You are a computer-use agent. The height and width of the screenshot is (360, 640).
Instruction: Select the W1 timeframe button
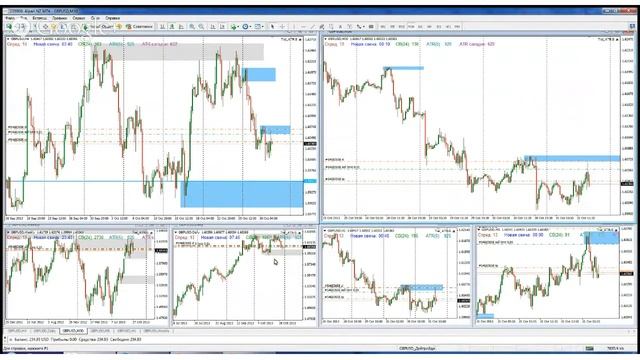click(x=448, y=27)
